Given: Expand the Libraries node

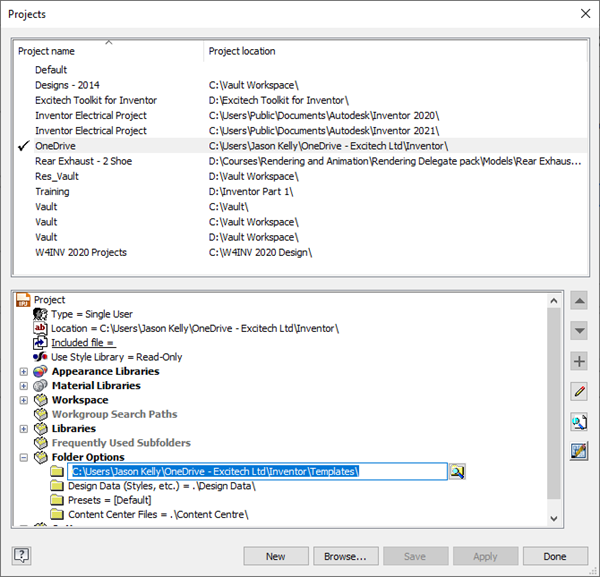Looking at the screenshot, I should [24, 429].
